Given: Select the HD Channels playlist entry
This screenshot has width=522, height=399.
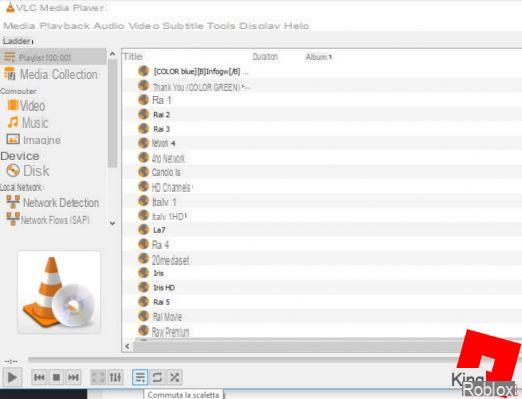Looking at the screenshot, I should (x=172, y=188).
